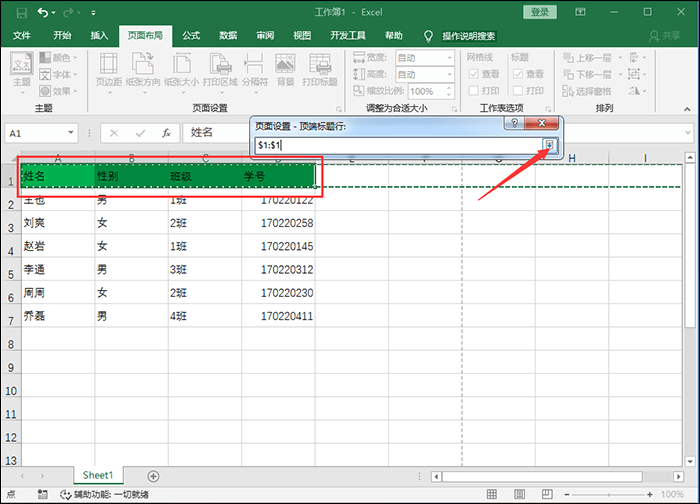The image size is (700, 504).
Task: Click zoom in plus button
Action: pyautogui.click(x=650, y=494)
